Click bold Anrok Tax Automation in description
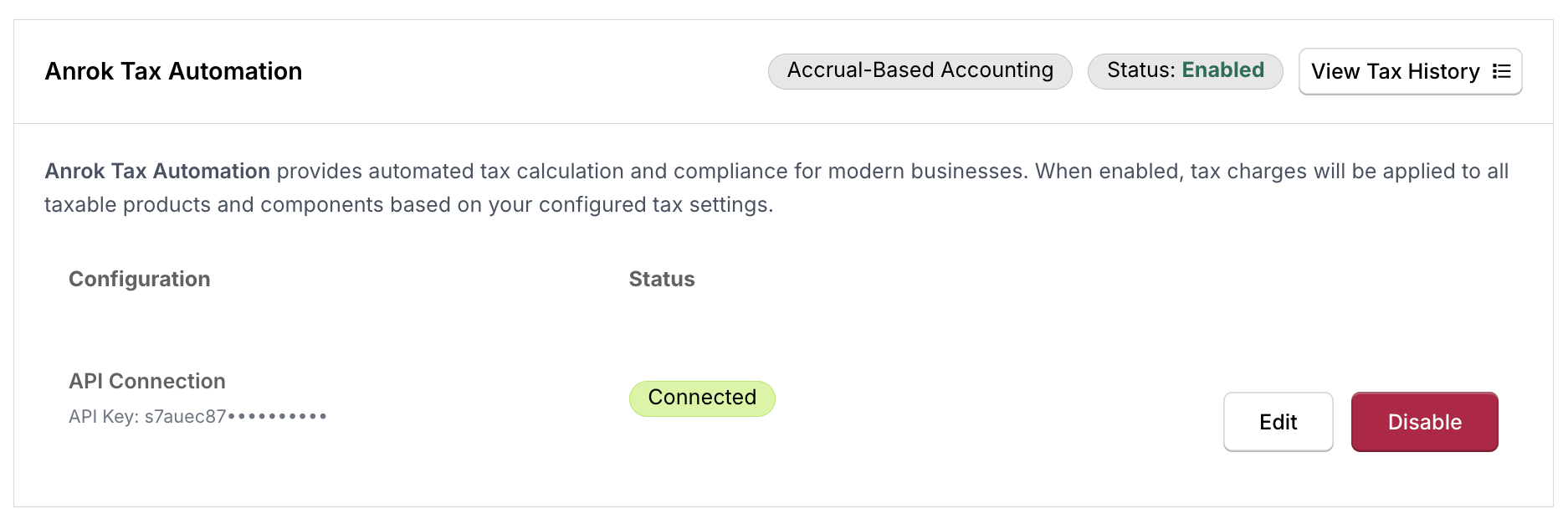The height and width of the screenshot is (519, 1568). 157,171
